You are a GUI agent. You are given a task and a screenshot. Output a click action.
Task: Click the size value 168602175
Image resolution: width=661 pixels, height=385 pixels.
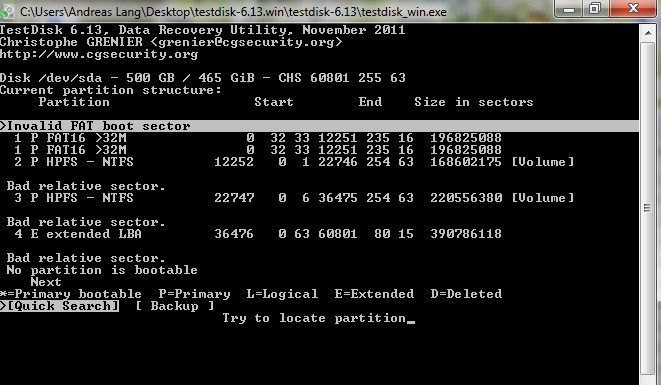click(x=466, y=162)
